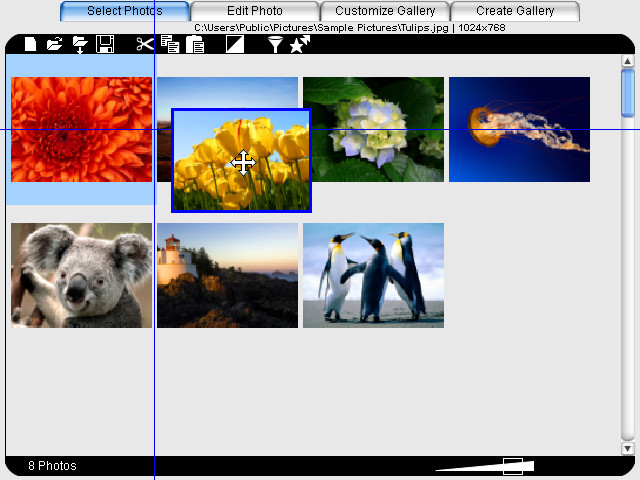Open the Create Gallery tab
Image resolution: width=640 pixels, height=480 pixels.
(515, 11)
